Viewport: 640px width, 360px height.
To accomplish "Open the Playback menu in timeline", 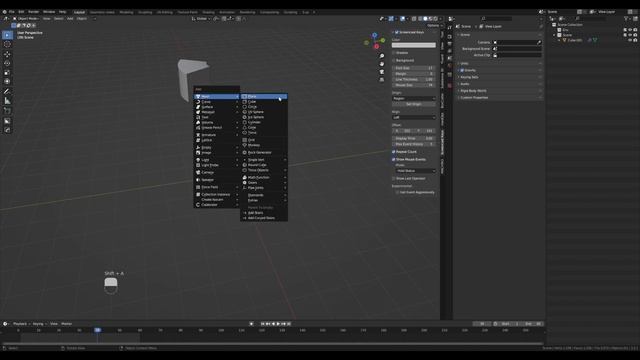I will pyautogui.click(x=21, y=324).
